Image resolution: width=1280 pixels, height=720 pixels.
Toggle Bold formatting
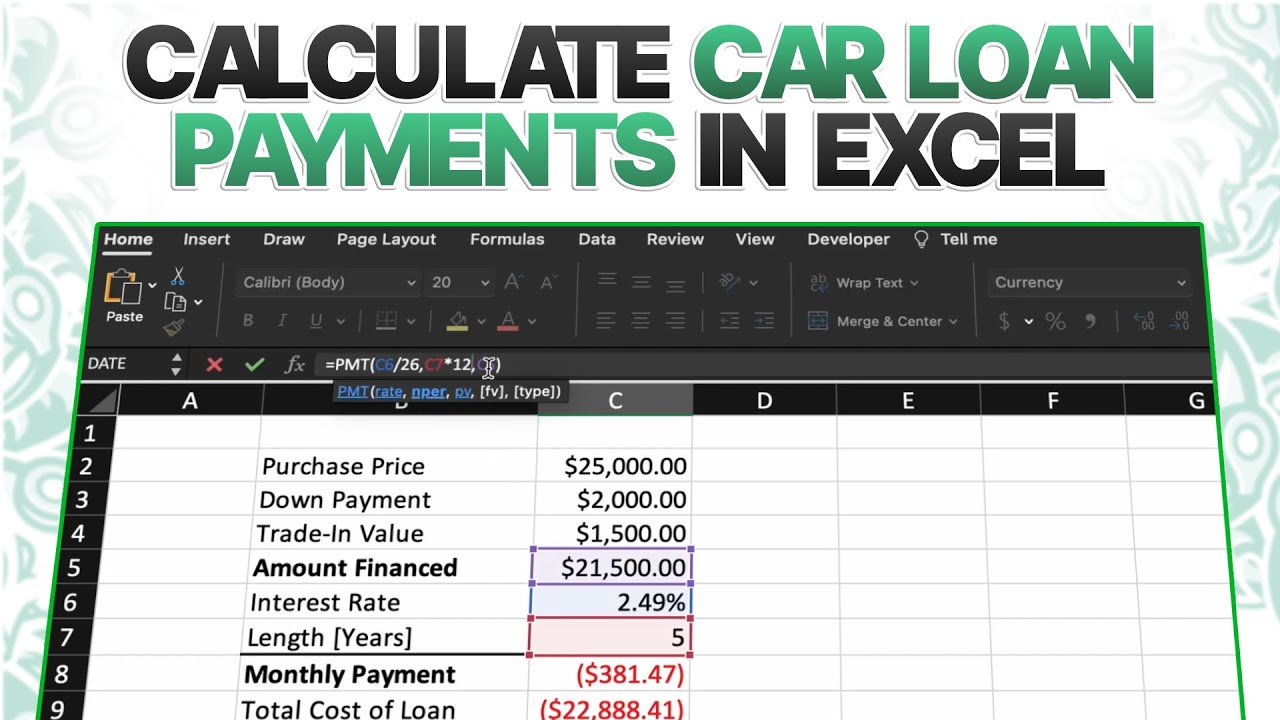point(248,321)
